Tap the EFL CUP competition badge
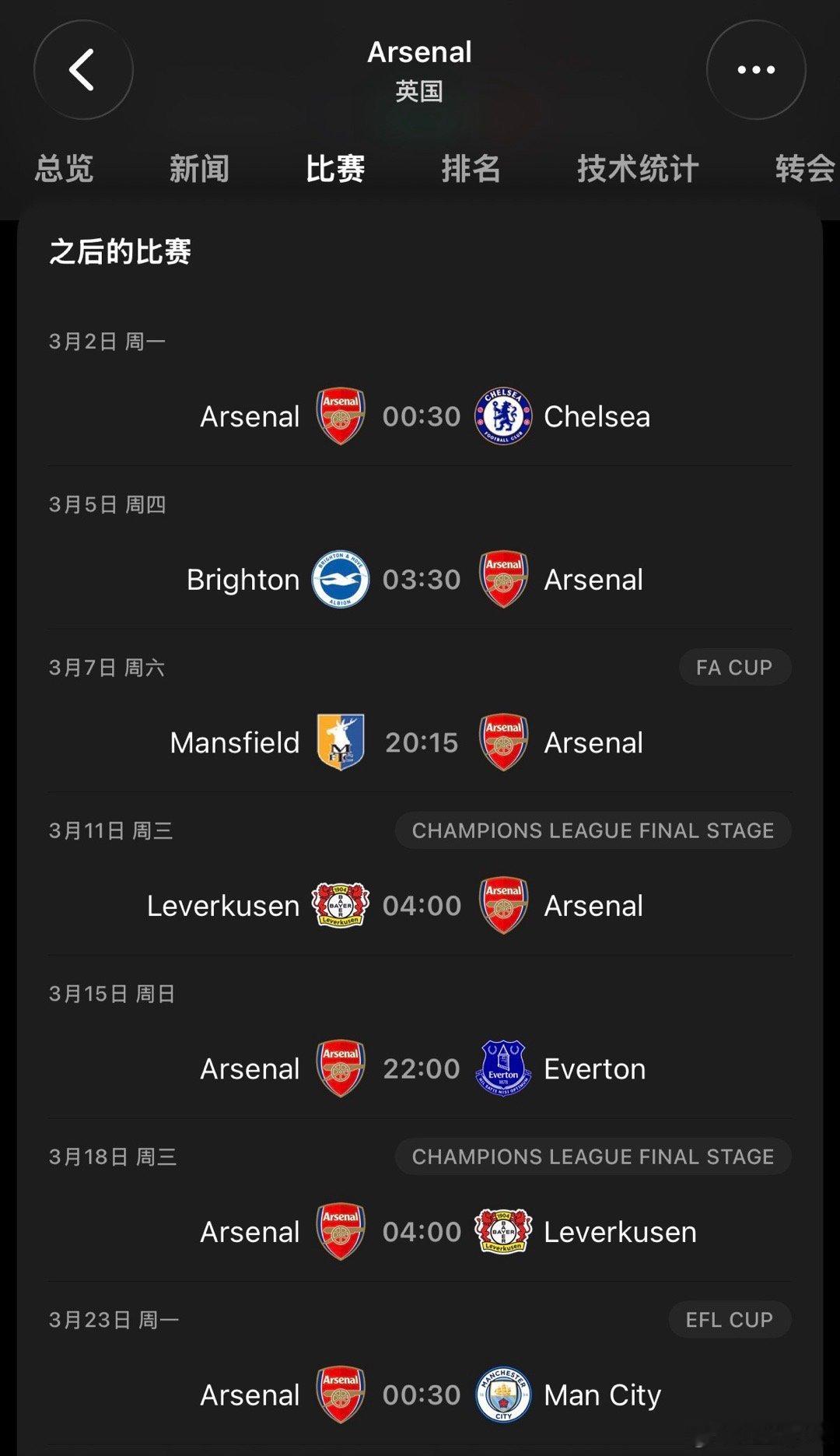Viewport: 840px width, 1456px height. 730,1320
